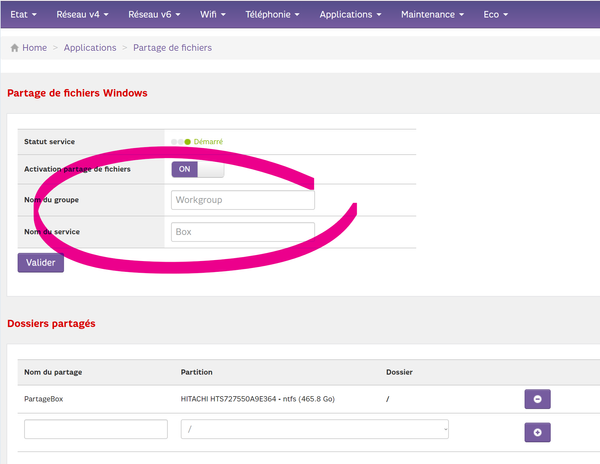The height and width of the screenshot is (464, 600).
Task: Open the Wifi menu
Action: 212,15
